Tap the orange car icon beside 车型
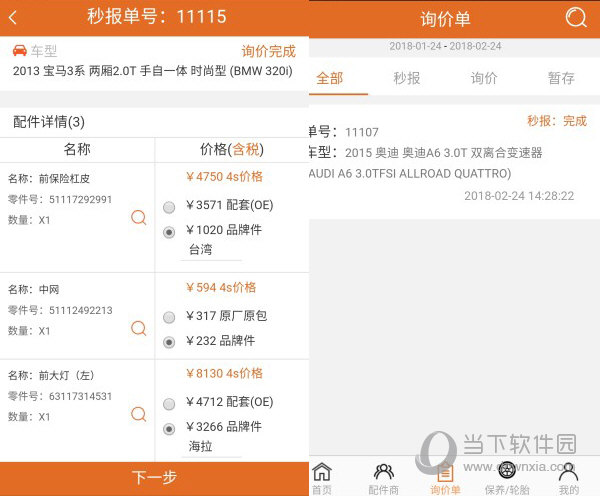This screenshot has width=600, height=496. (20, 50)
